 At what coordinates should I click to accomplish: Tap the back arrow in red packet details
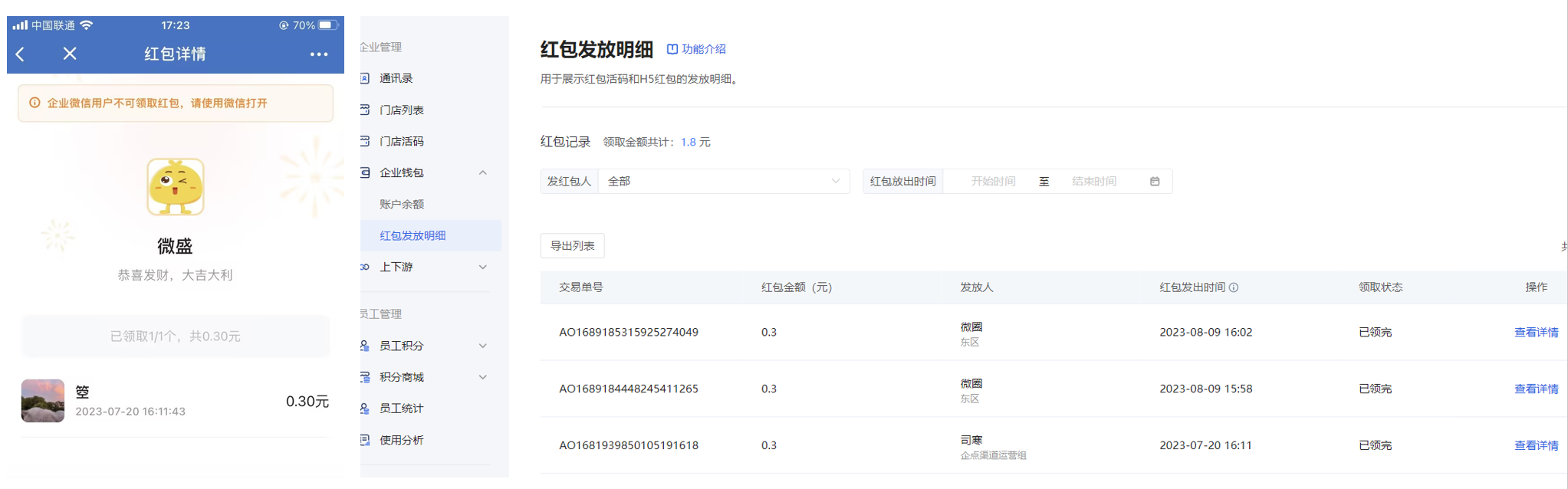tap(21, 54)
